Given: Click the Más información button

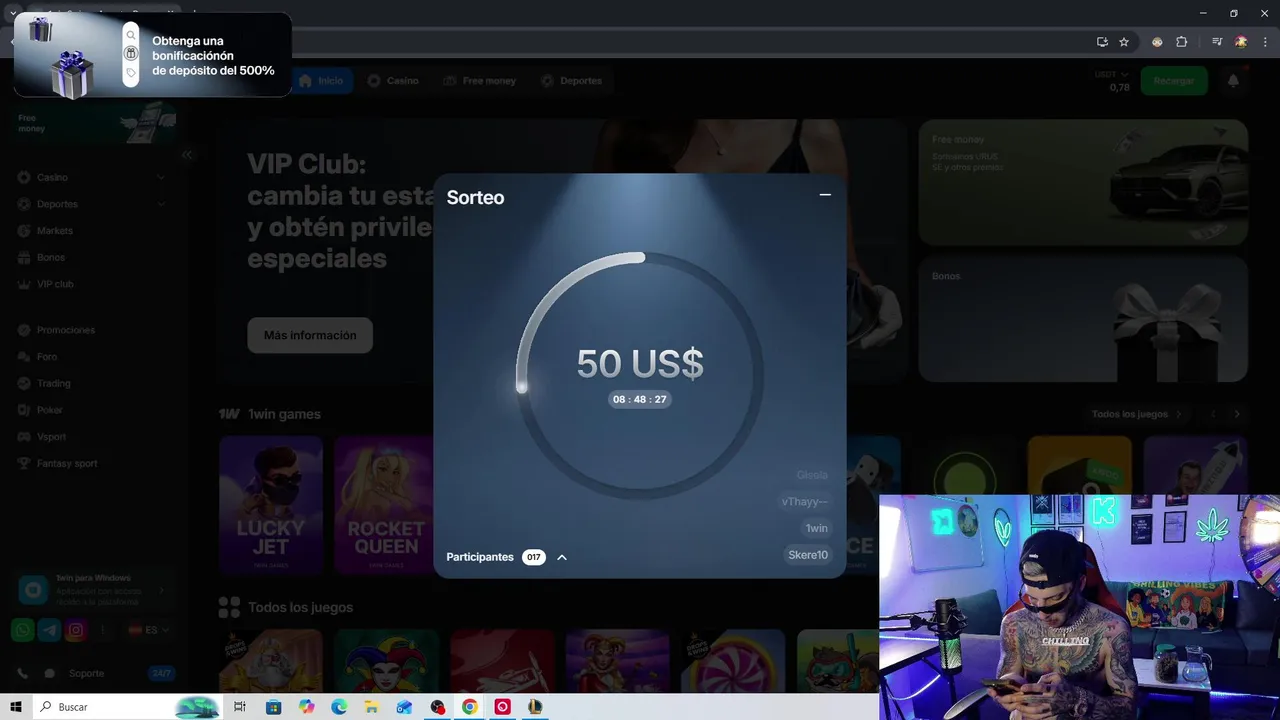Looking at the screenshot, I should click(x=310, y=335).
